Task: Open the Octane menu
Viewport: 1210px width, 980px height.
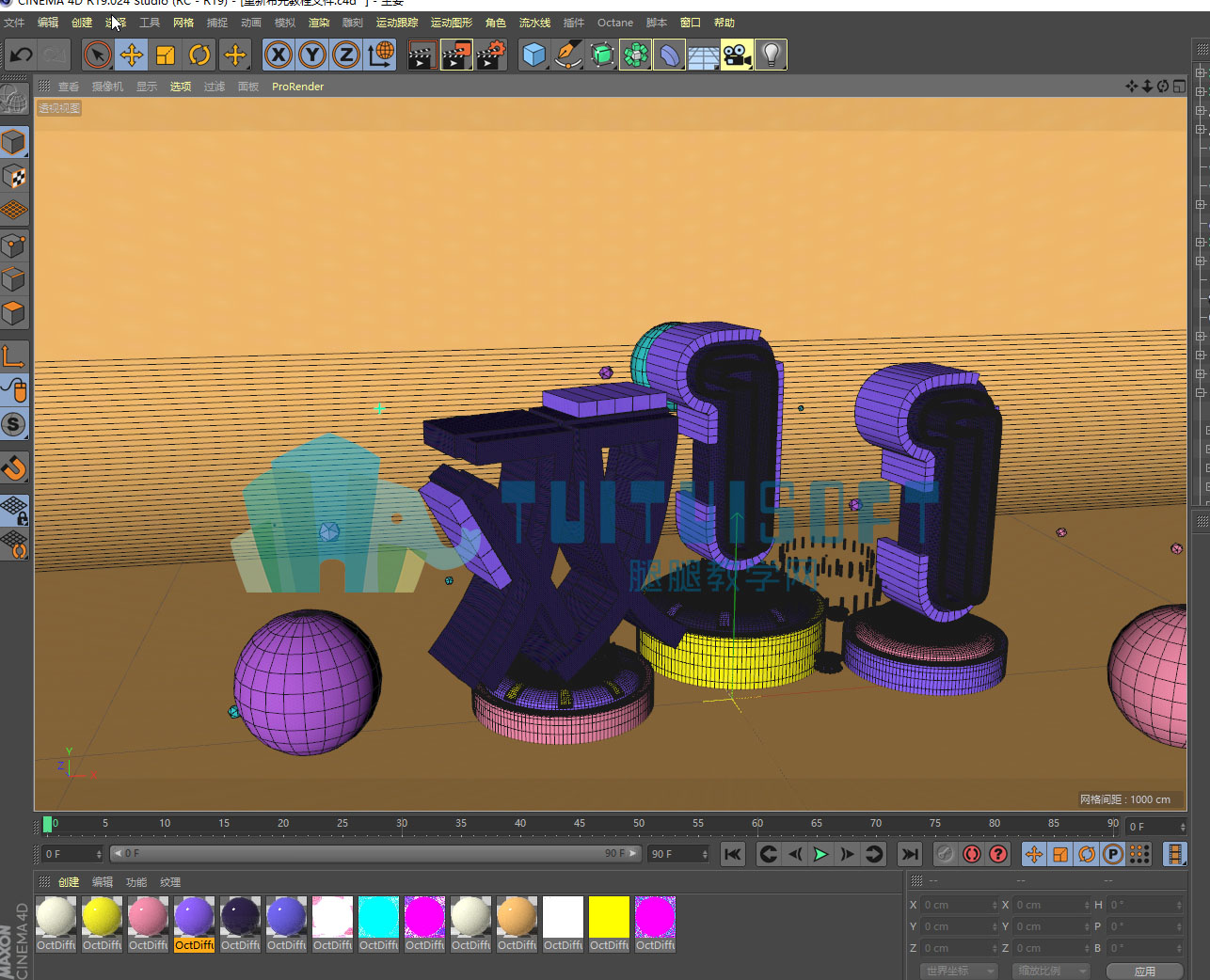Action: [x=615, y=23]
